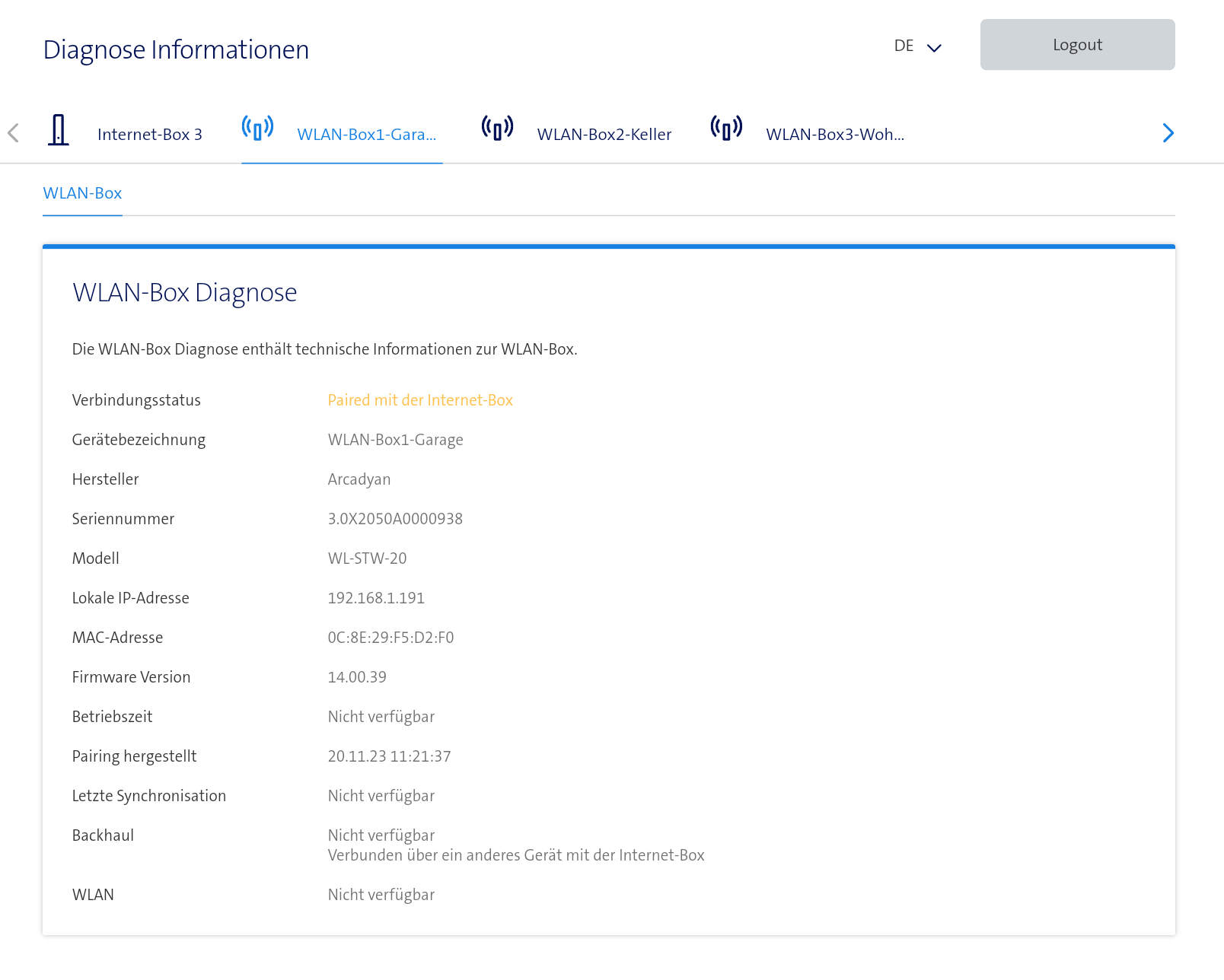Click the WLAN-Box2-Keller antenna icon
This screenshot has width=1224, height=980.
pyautogui.click(x=497, y=129)
